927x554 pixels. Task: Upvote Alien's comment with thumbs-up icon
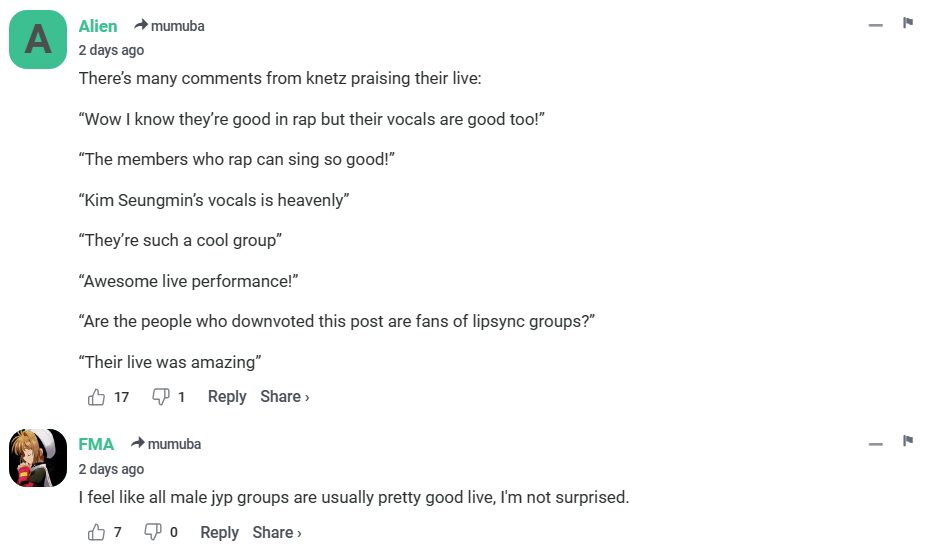pos(97,397)
